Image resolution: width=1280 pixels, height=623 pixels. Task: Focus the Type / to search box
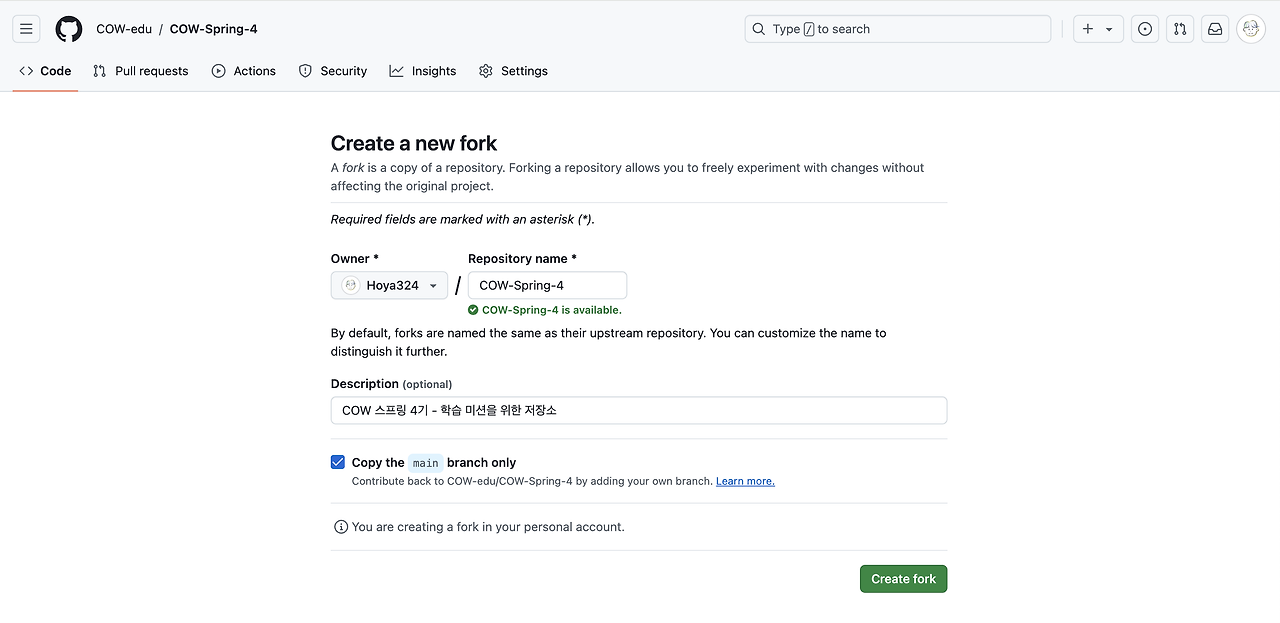click(898, 29)
